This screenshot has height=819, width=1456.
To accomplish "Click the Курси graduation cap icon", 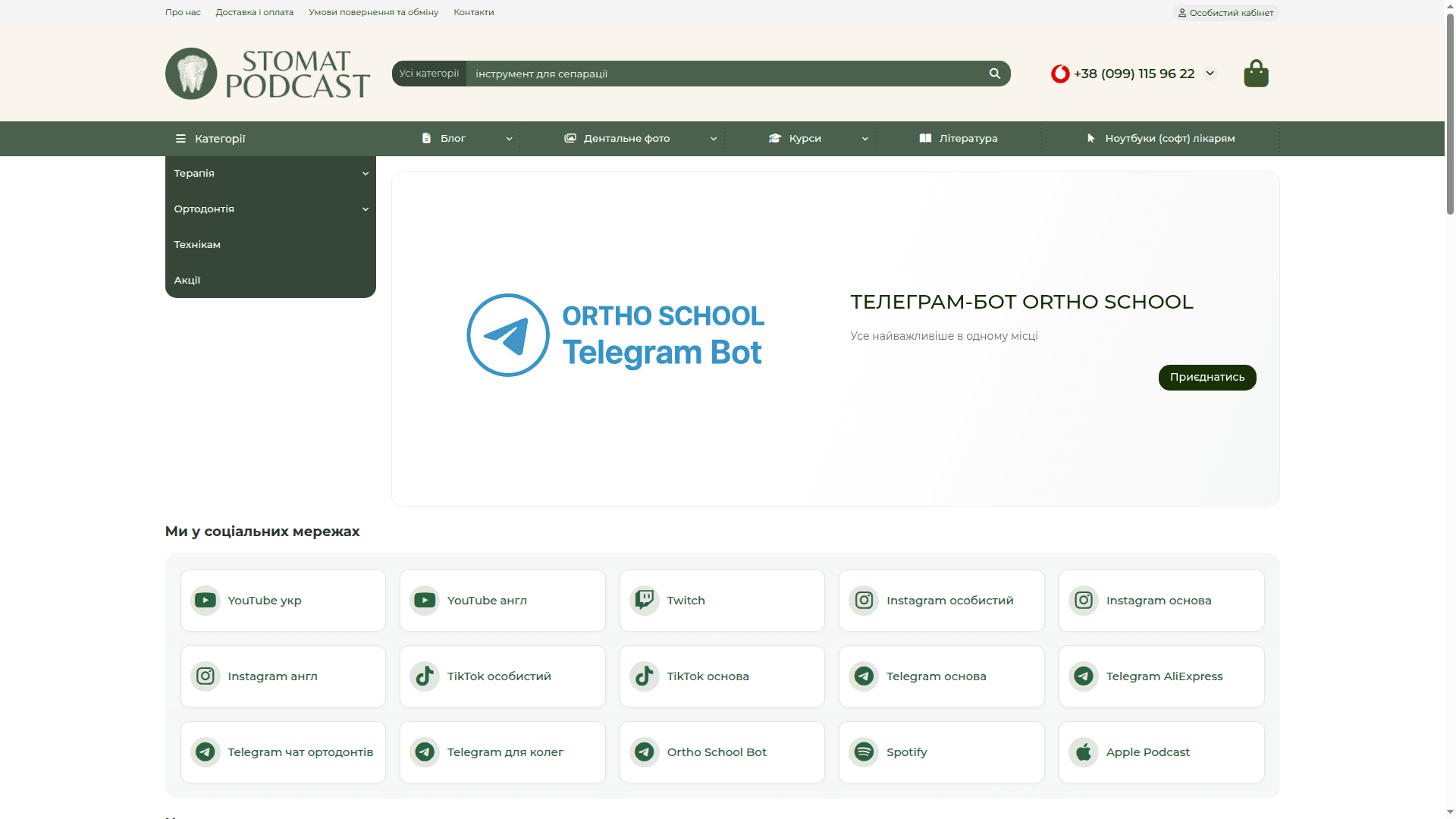I will pos(775,138).
